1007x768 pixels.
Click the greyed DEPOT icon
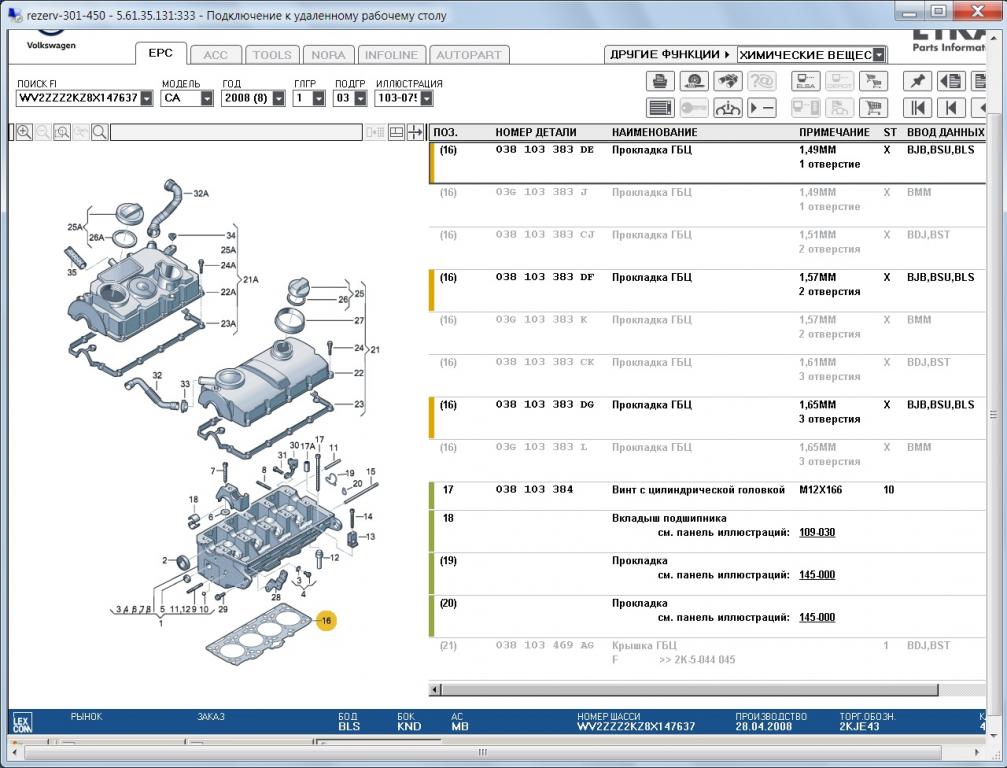pos(839,81)
